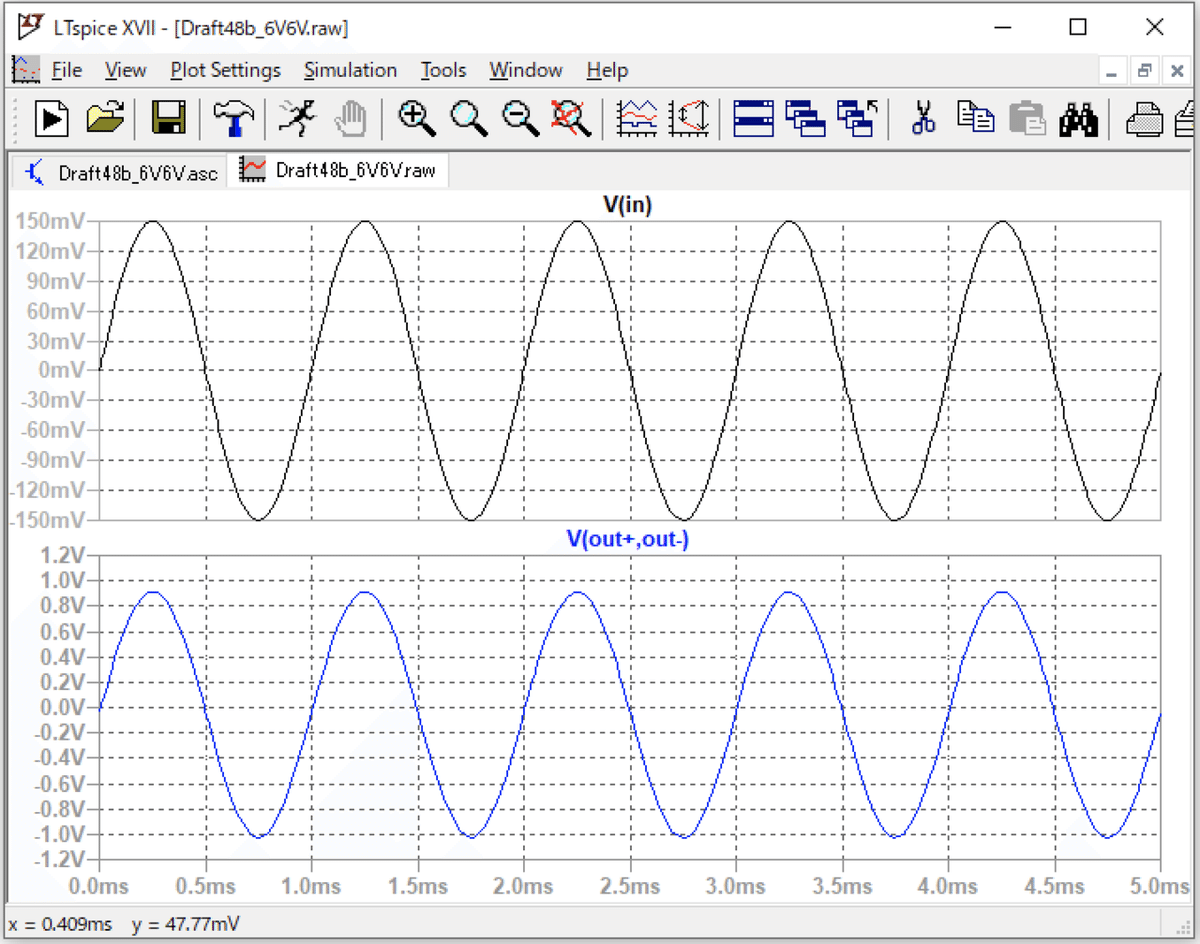
Task: Click the Zoom Full Extents crossed magnifier
Action: click(x=572, y=119)
